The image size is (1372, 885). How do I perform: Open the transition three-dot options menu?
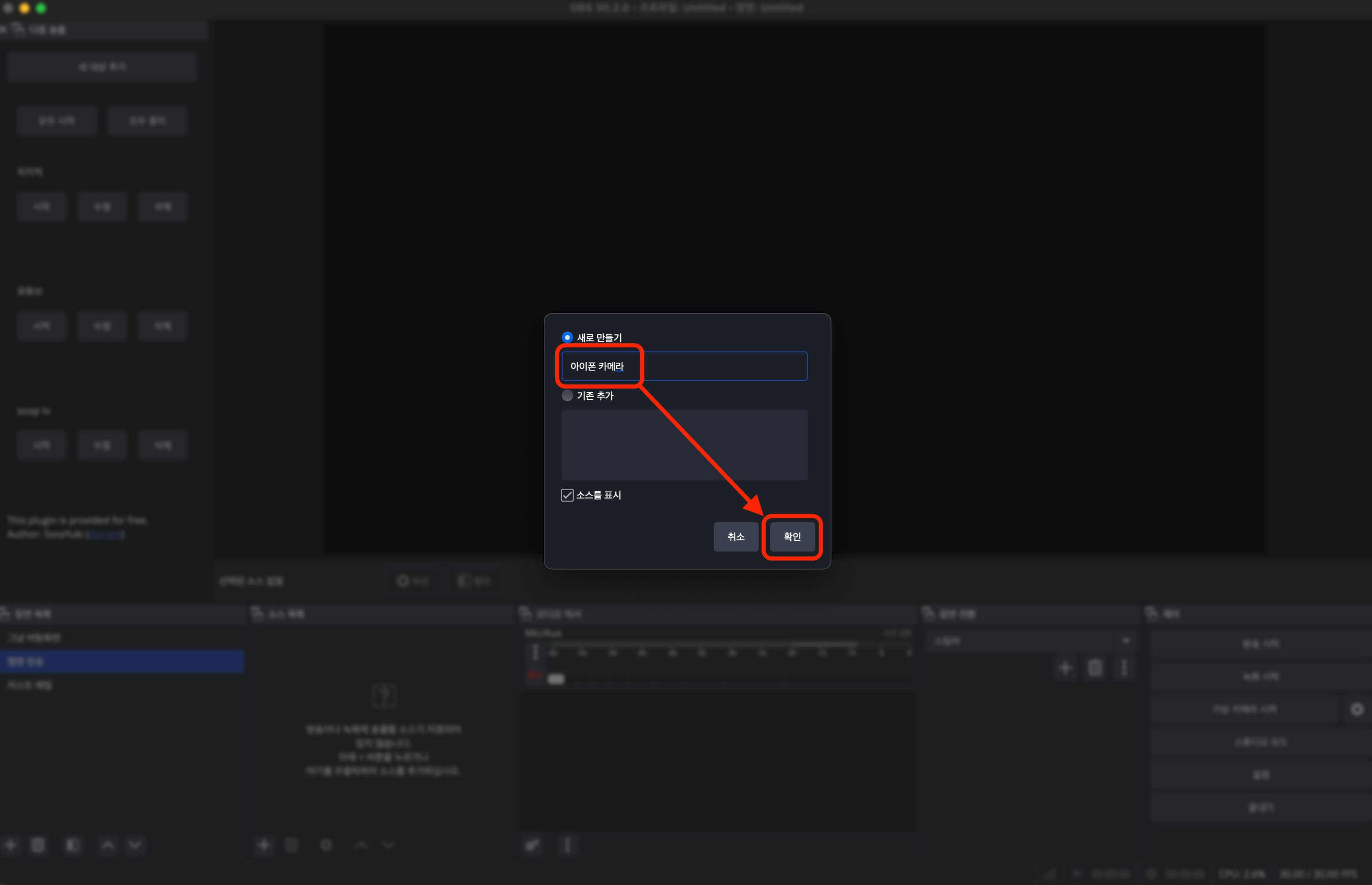pos(1124,667)
